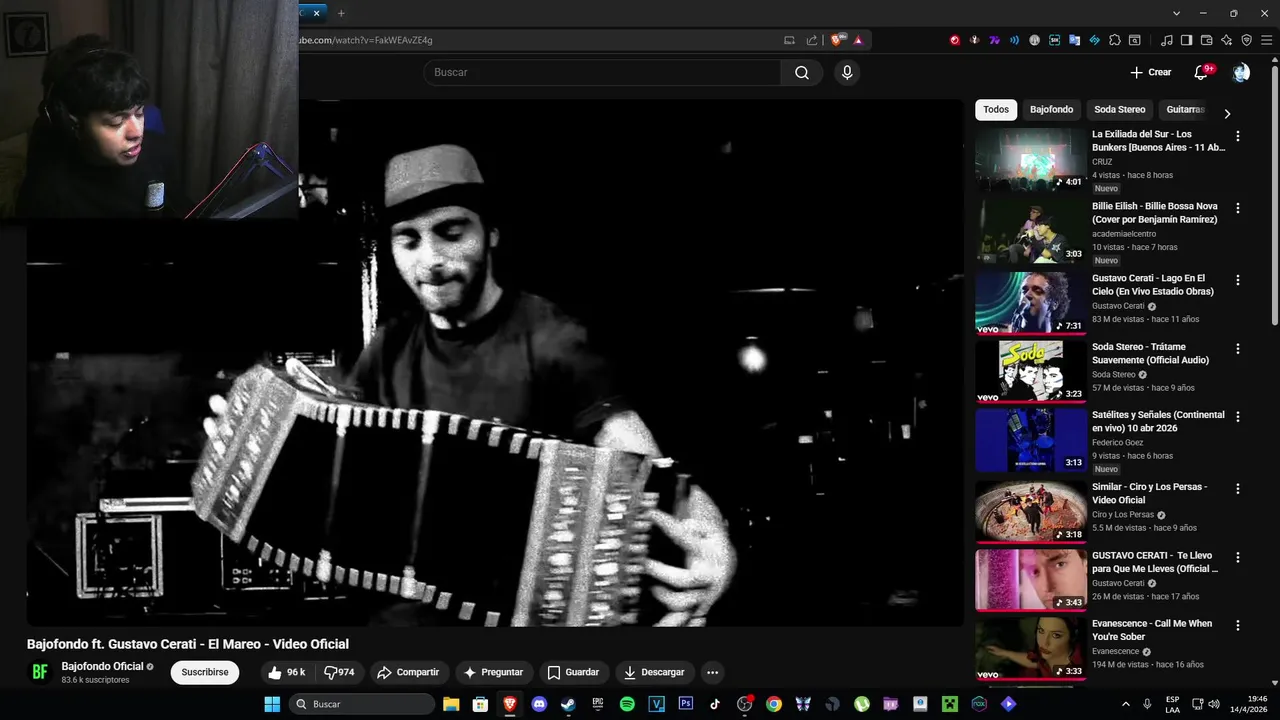Click the Evanescence Call Me When You're Sober title
This screenshot has height=720, width=1280.
tap(1152, 630)
